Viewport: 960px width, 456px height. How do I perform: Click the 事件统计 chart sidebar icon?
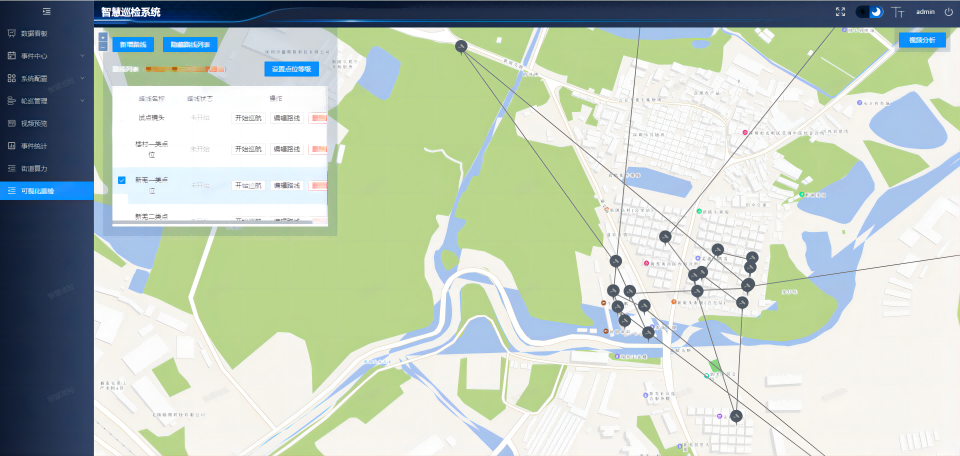(x=11, y=146)
